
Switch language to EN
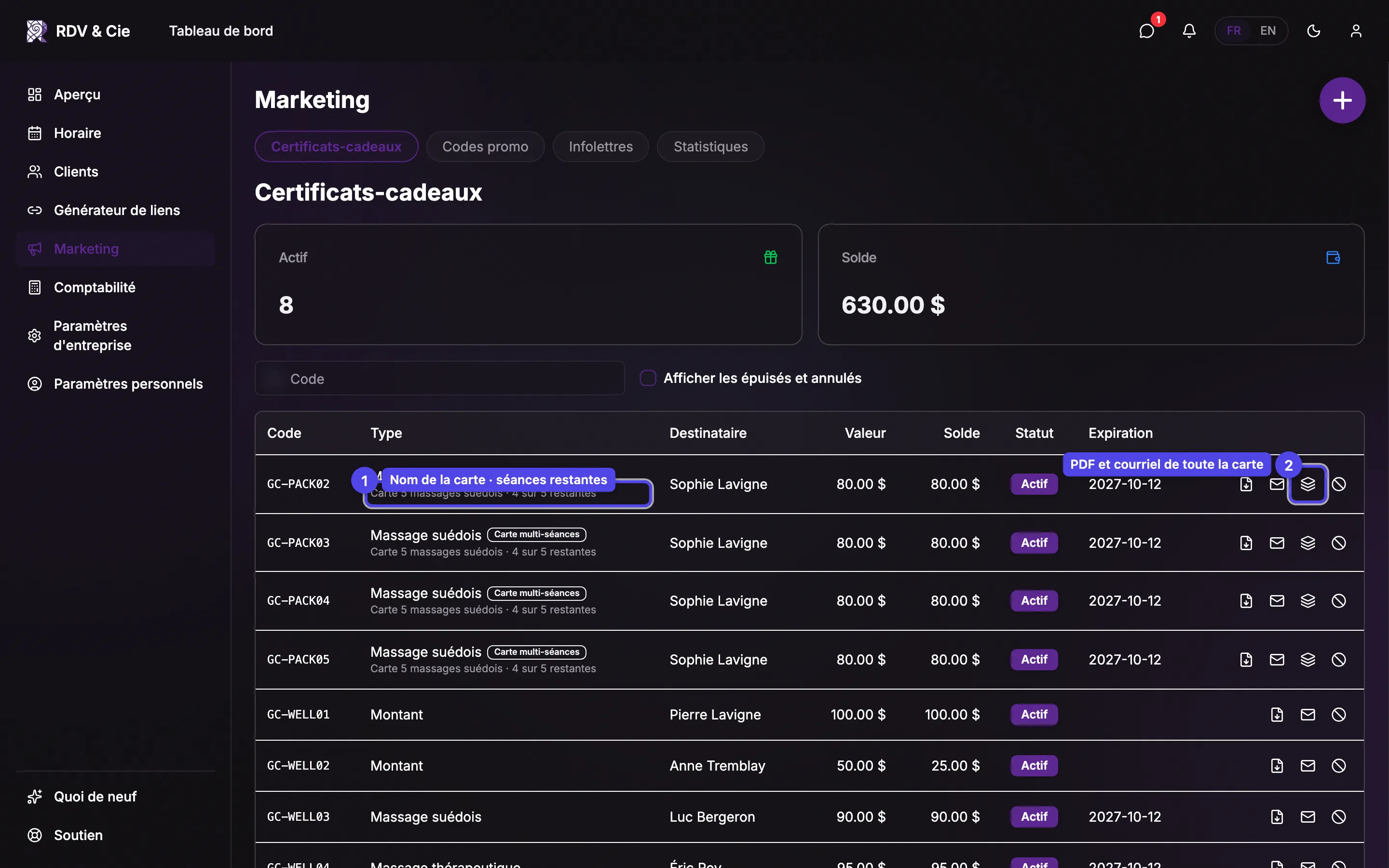pos(1268,31)
